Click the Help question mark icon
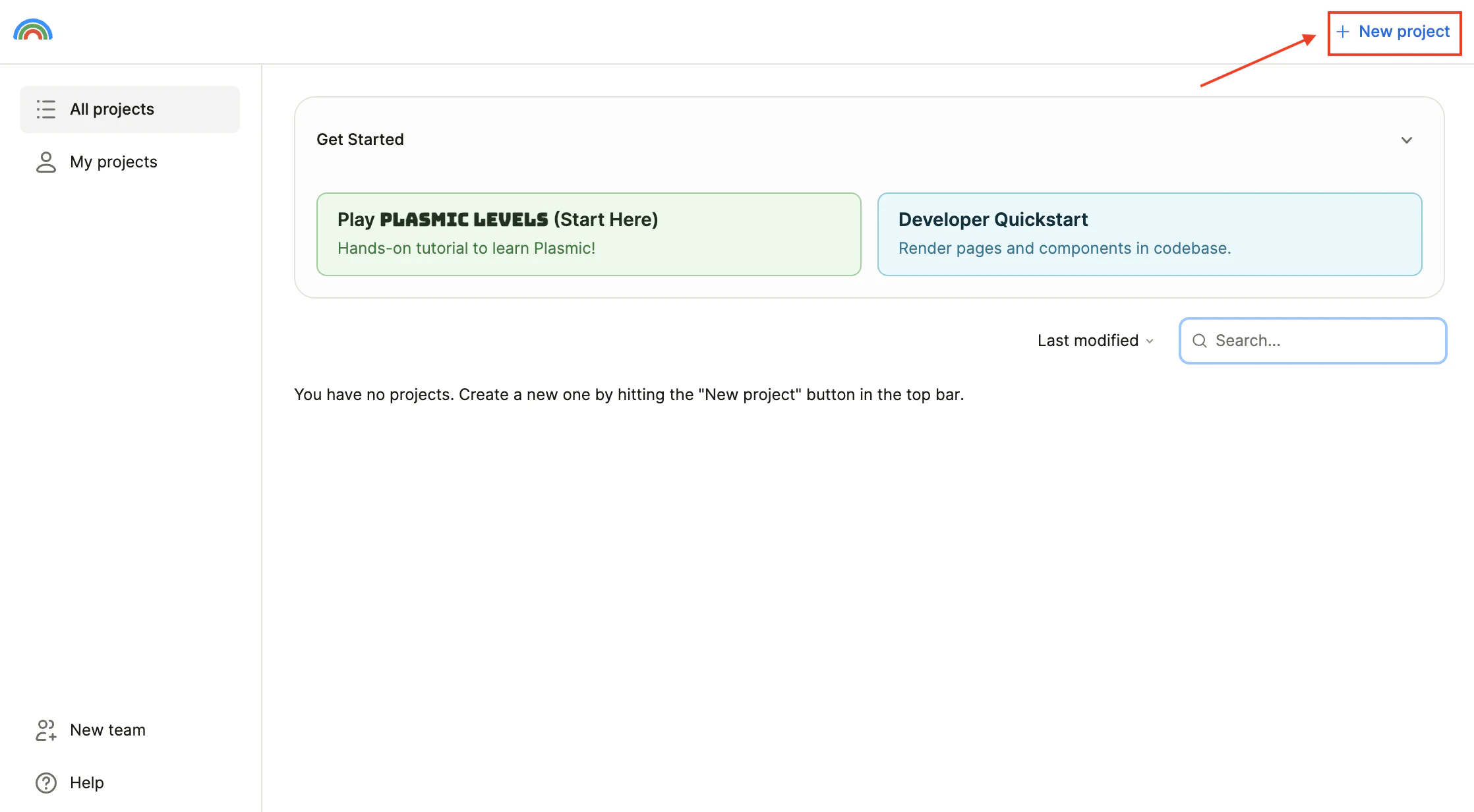The width and height of the screenshot is (1474, 812). [46, 783]
